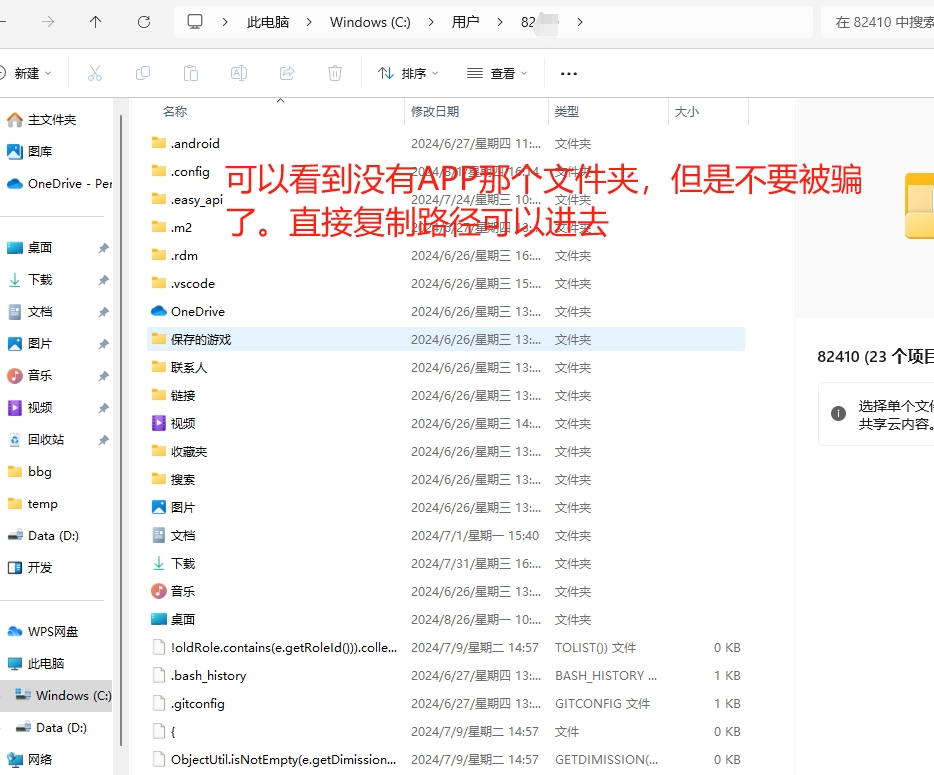Go up one directory level
Image resolution: width=934 pixels, height=775 pixels.
95,21
